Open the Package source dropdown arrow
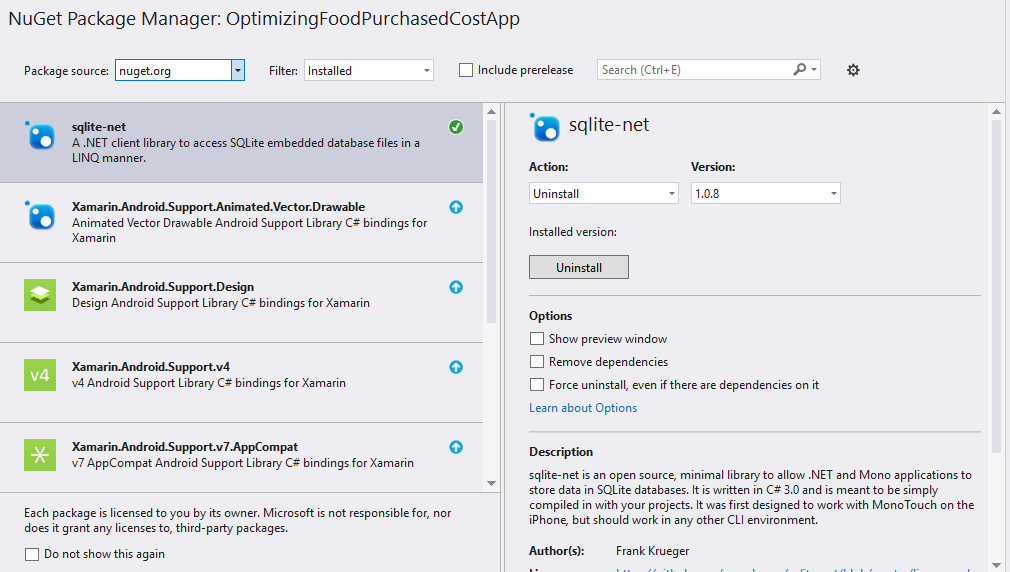This screenshot has width=1010, height=572. (238, 70)
